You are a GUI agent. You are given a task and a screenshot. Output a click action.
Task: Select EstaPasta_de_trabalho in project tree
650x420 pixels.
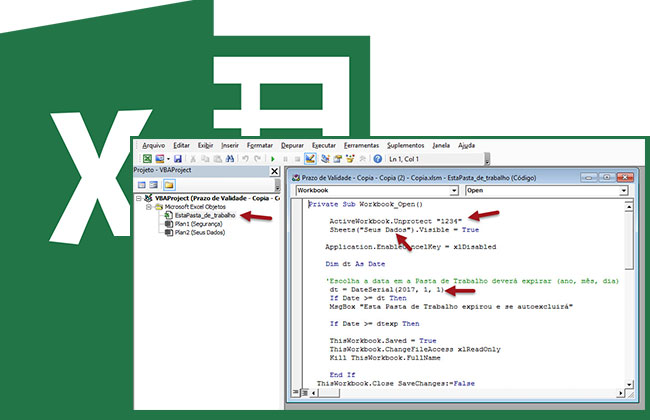click(205, 215)
